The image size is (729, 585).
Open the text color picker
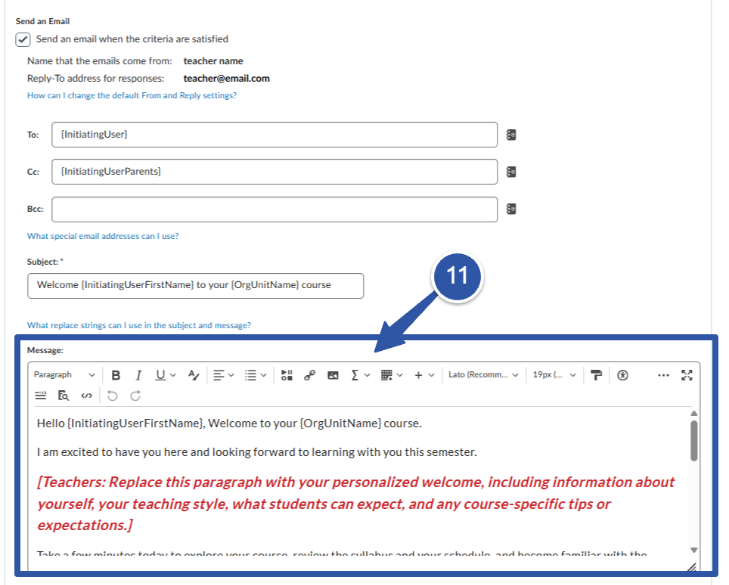[x=193, y=375]
